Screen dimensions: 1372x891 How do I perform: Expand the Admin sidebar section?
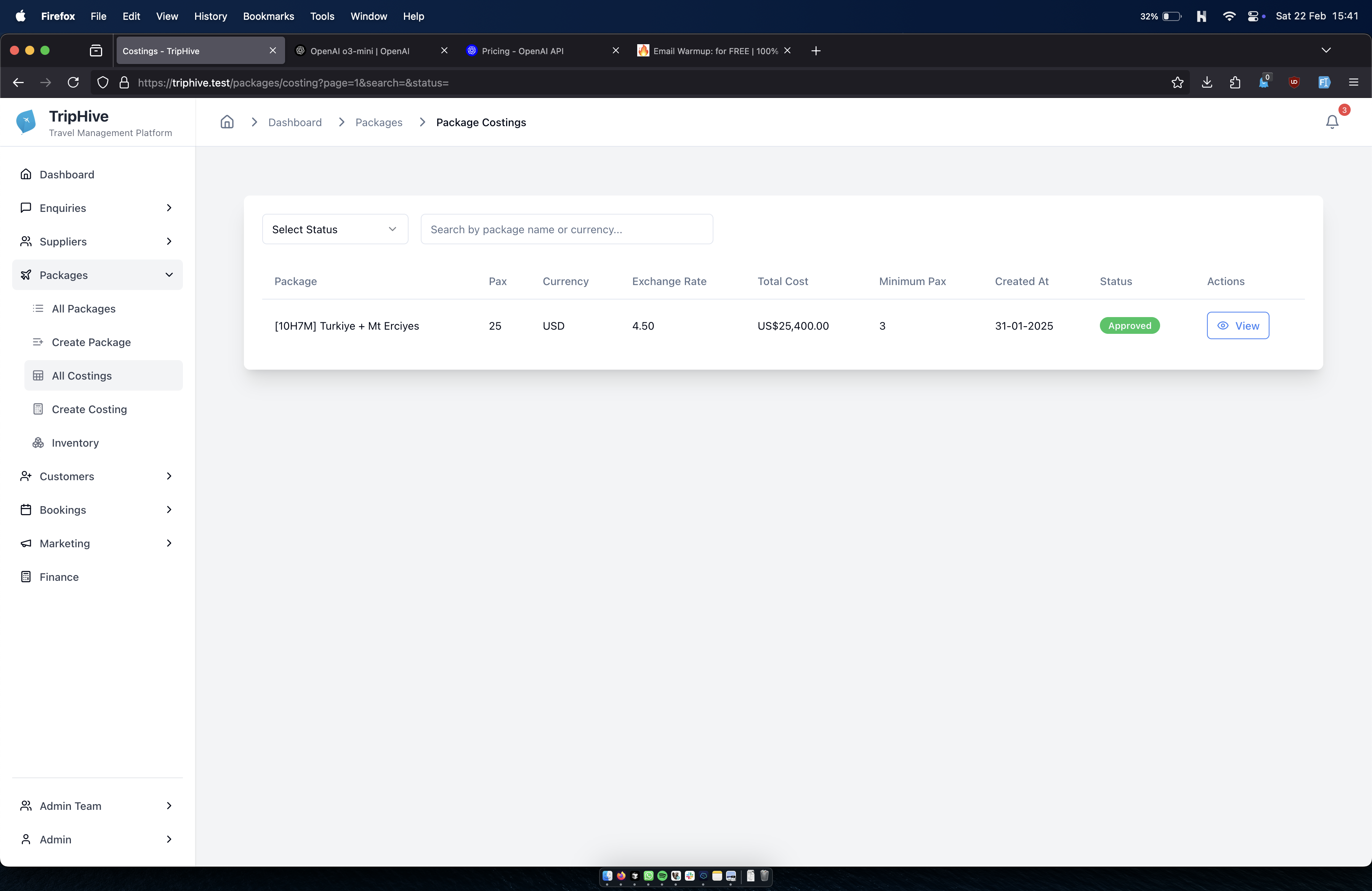coord(169,839)
